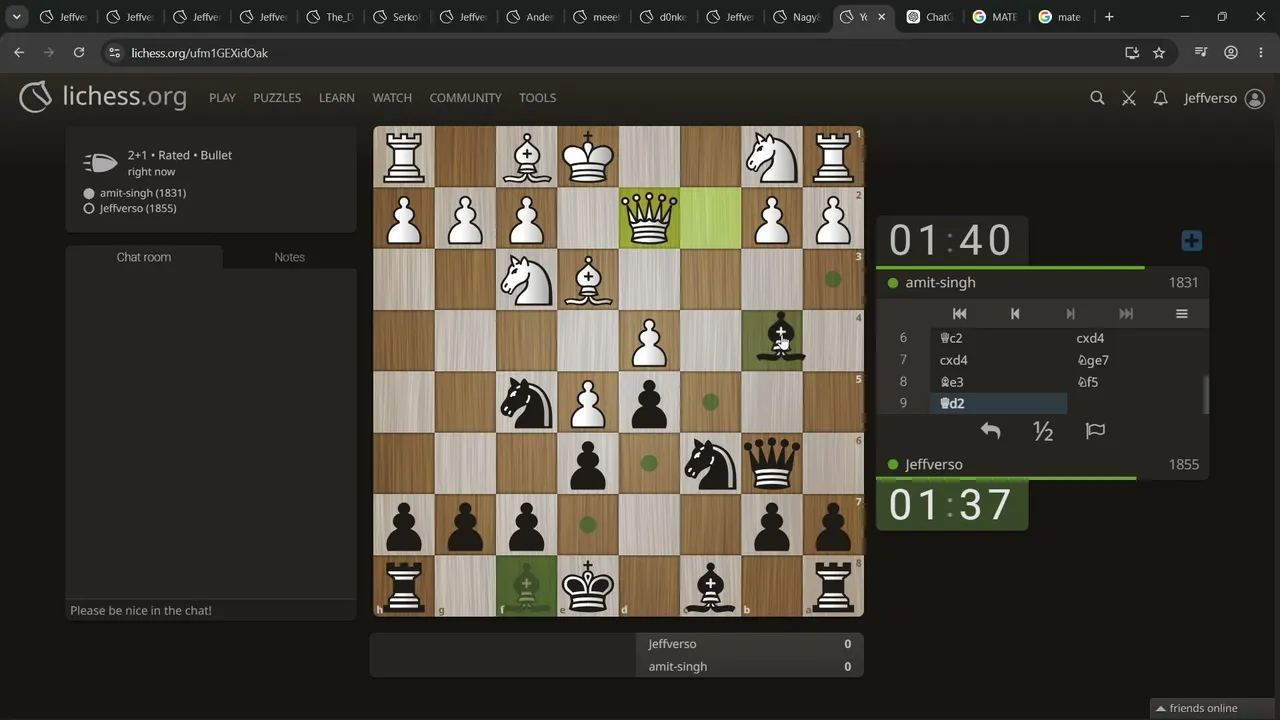Open Jeffverso (1855) profile link in game info

(x=138, y=208)
